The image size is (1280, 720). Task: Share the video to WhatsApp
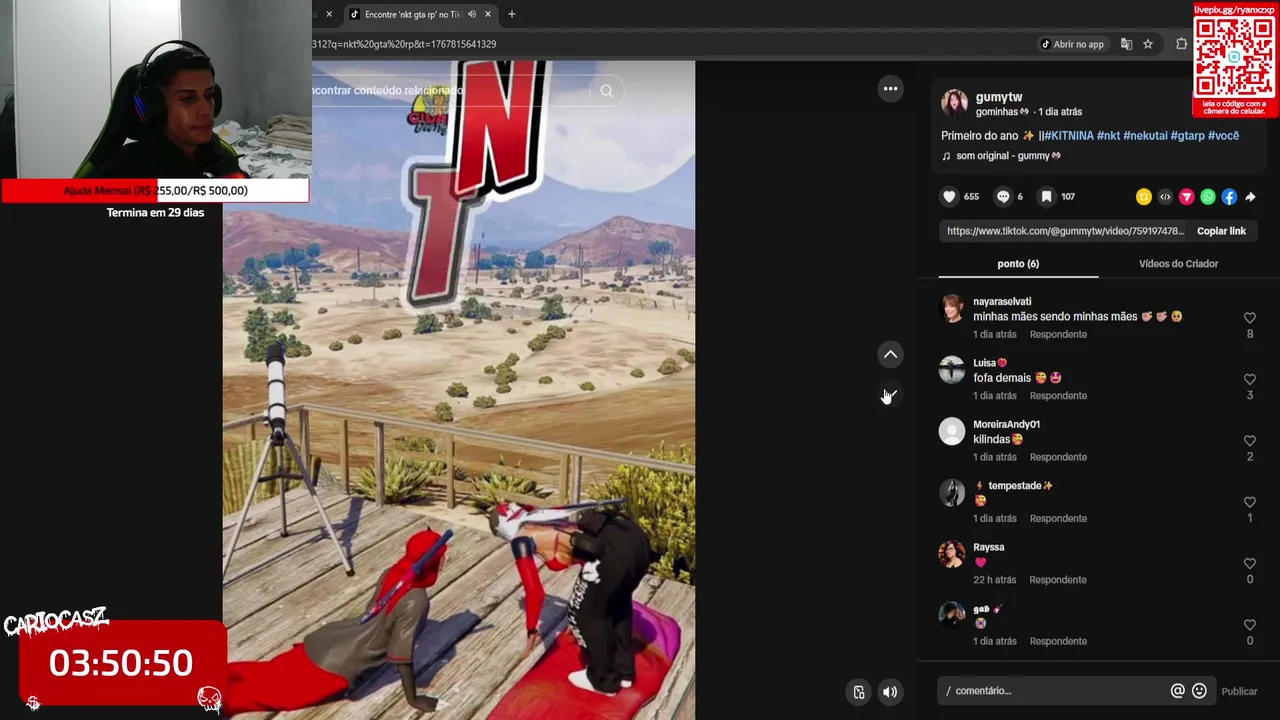(x=1208, y=197)
